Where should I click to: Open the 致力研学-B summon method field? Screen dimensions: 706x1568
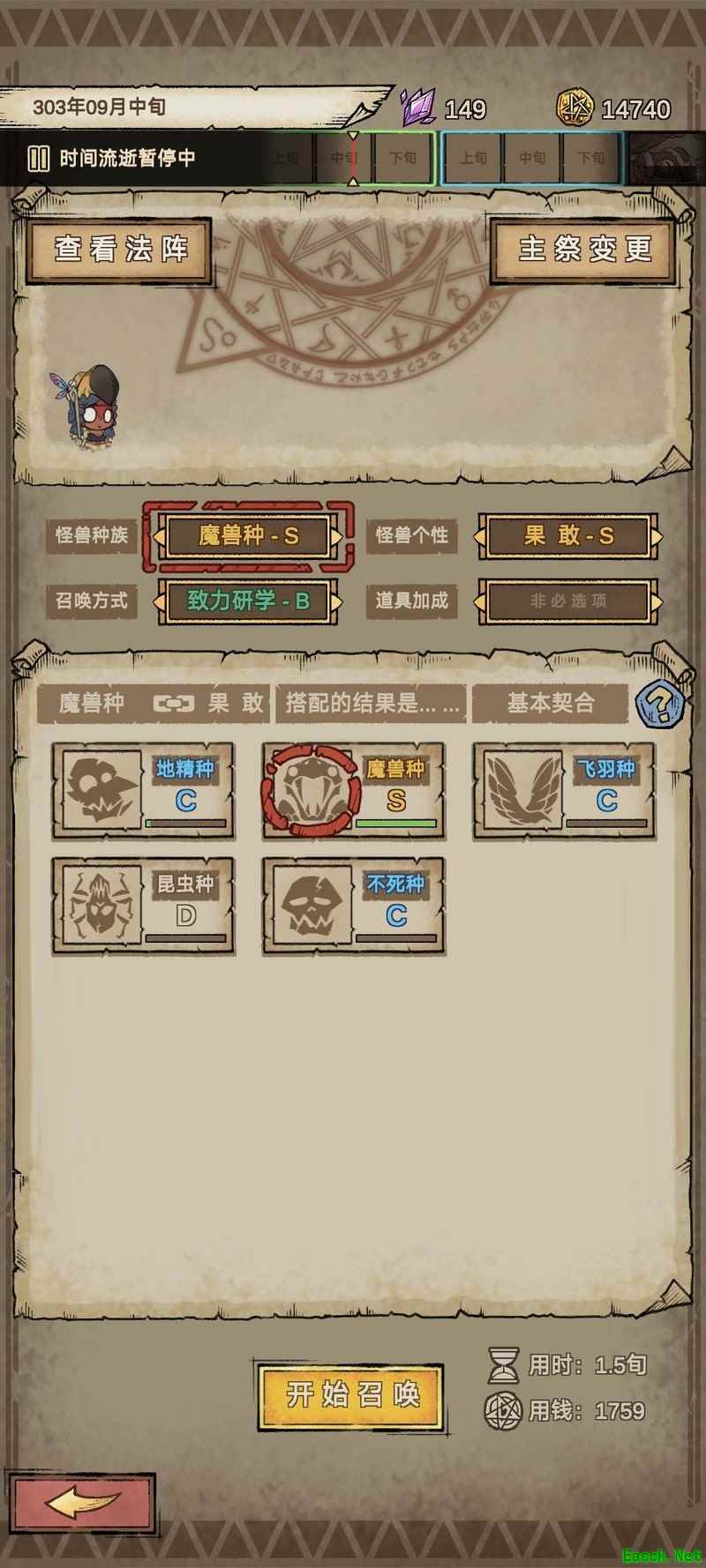tap(248, 601)
